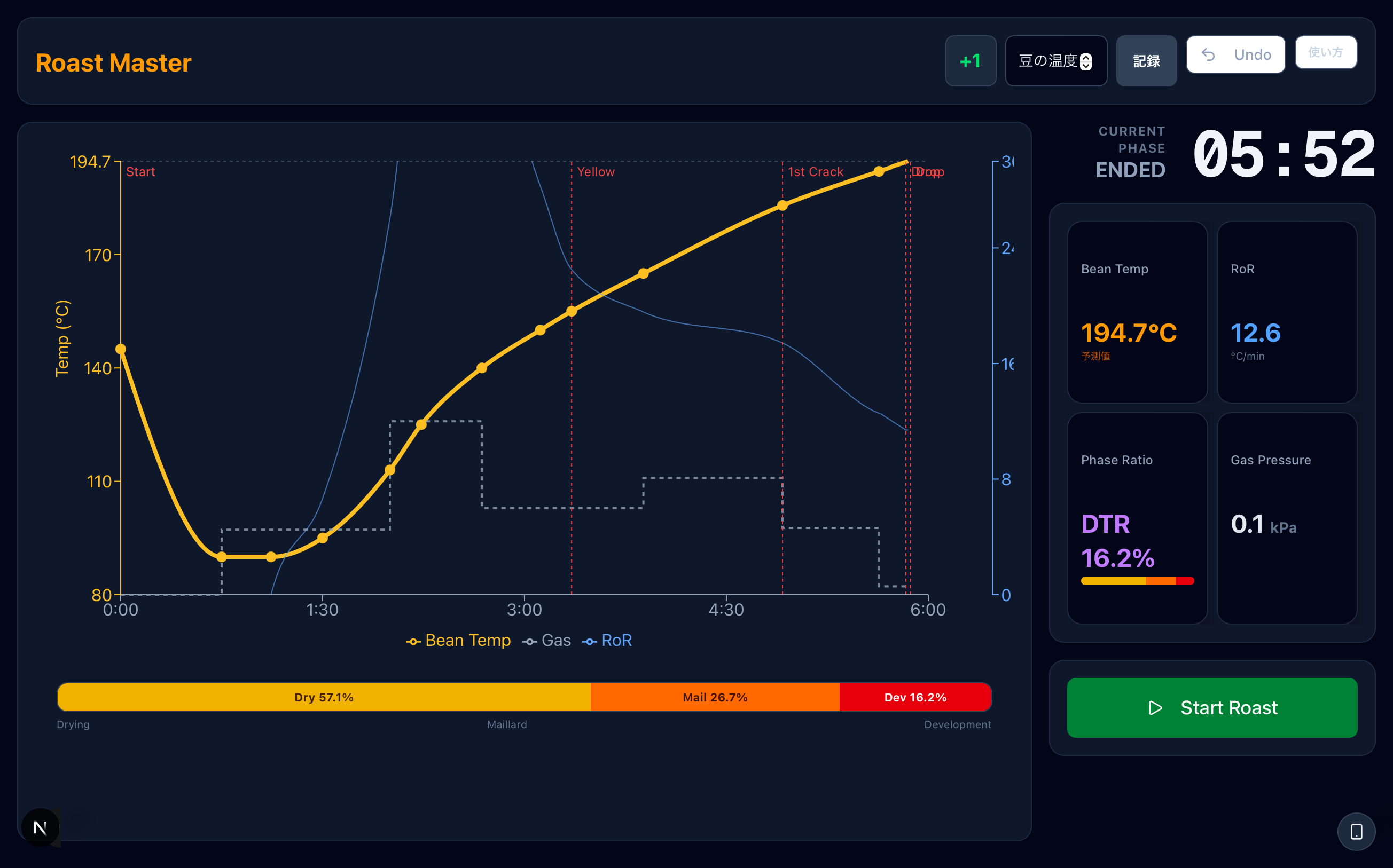This screenshot has height=868, width=1393.
Task: Click the undo arrow icon
Action: 1208,54
